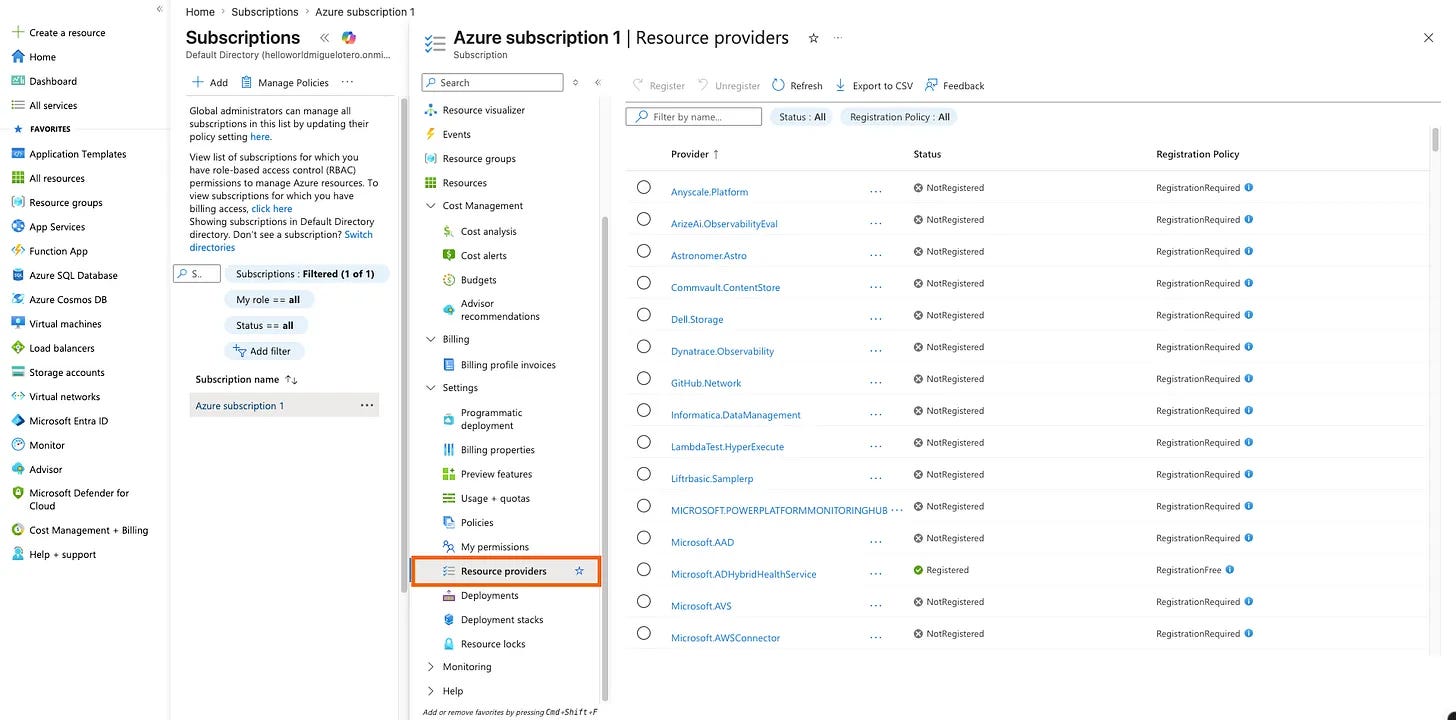Select the Astronomer.Astro radio button
1456x720 pixels.
tap(643, 251)
